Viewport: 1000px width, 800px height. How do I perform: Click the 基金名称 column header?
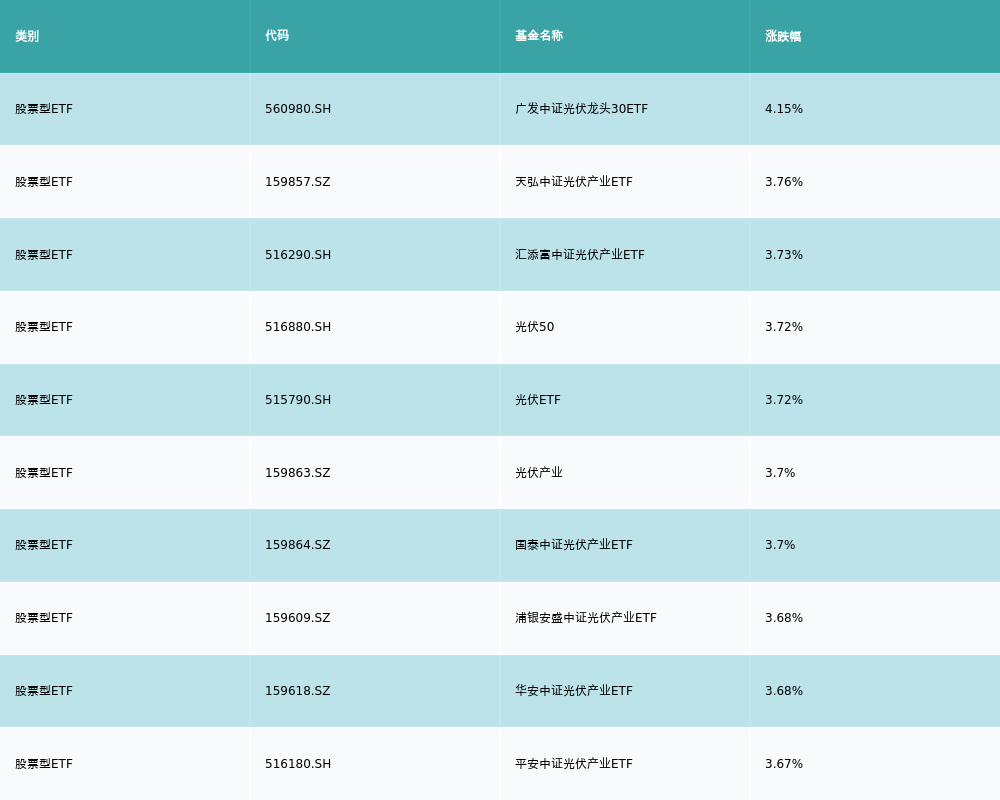click(x=539, y=36)
